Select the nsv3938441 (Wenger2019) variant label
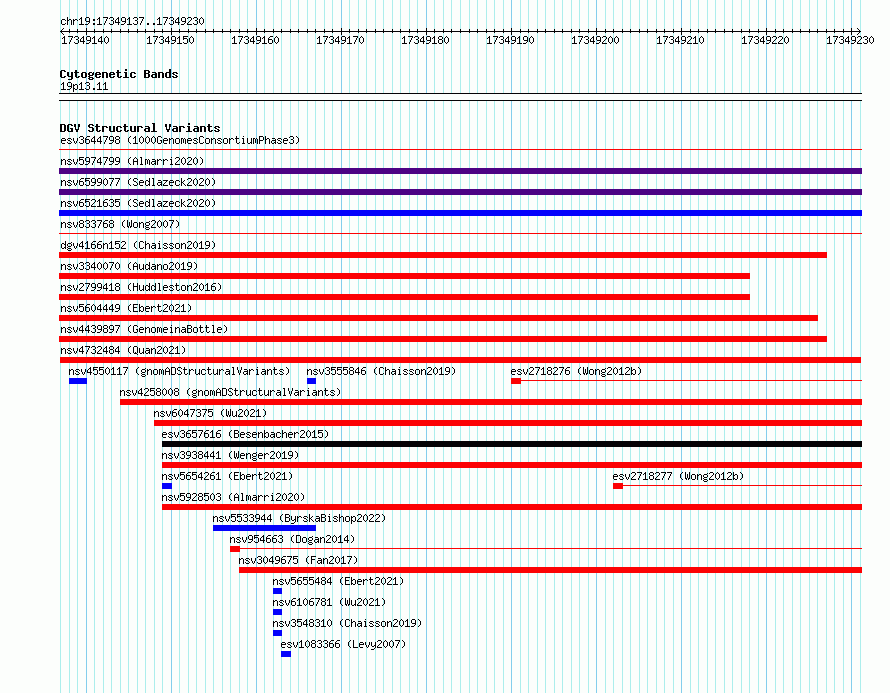Viewport: 890px width, 693px height. coord(230,455)
